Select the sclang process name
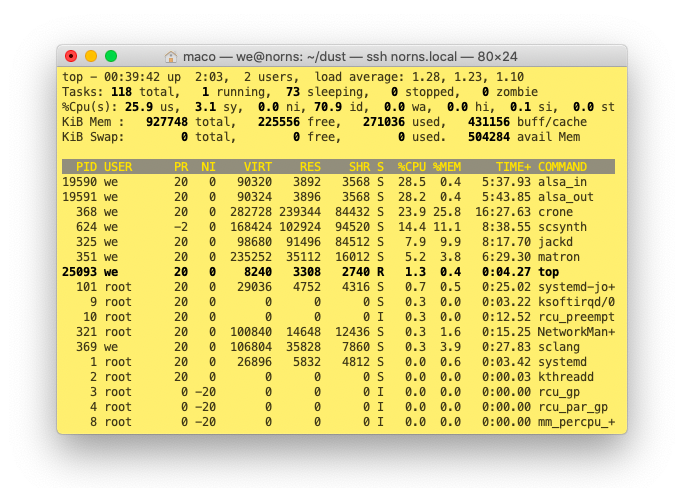Image resolution: width=693 pixels, height=488 pixels. tap(559, 347)
